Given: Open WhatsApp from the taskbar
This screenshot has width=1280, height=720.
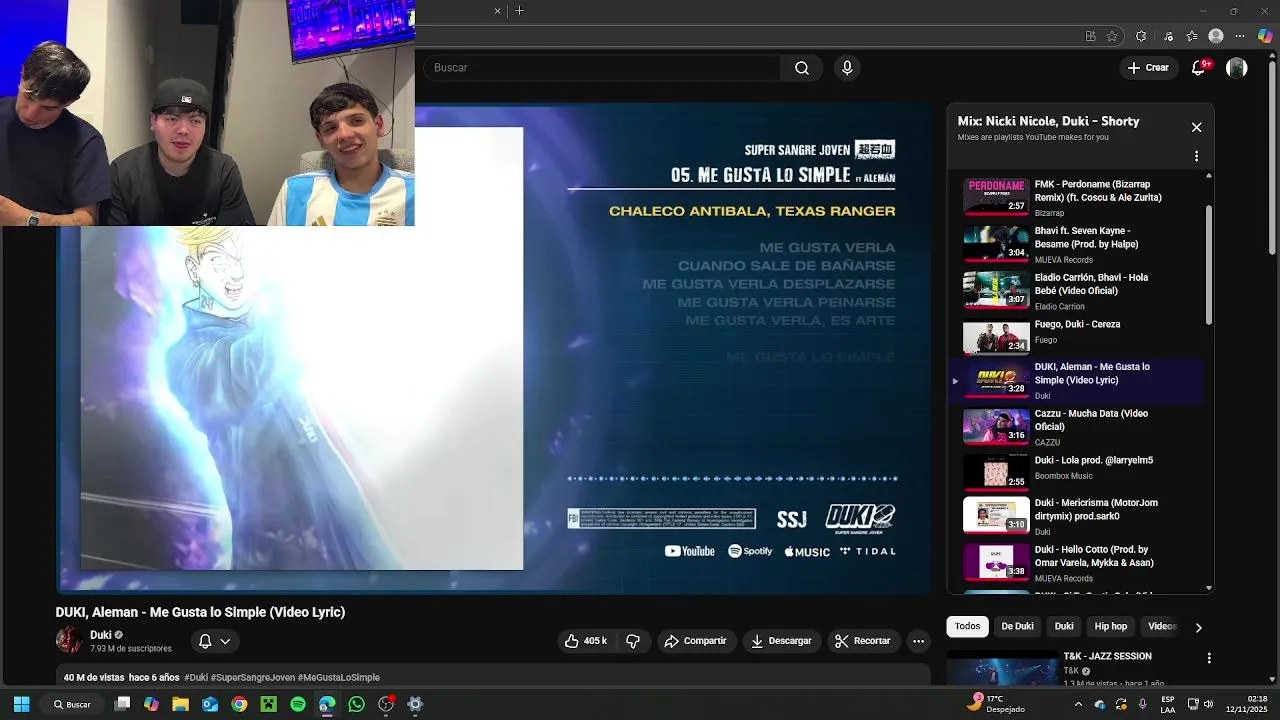Looking at the screenshot, I should point(357,704).
